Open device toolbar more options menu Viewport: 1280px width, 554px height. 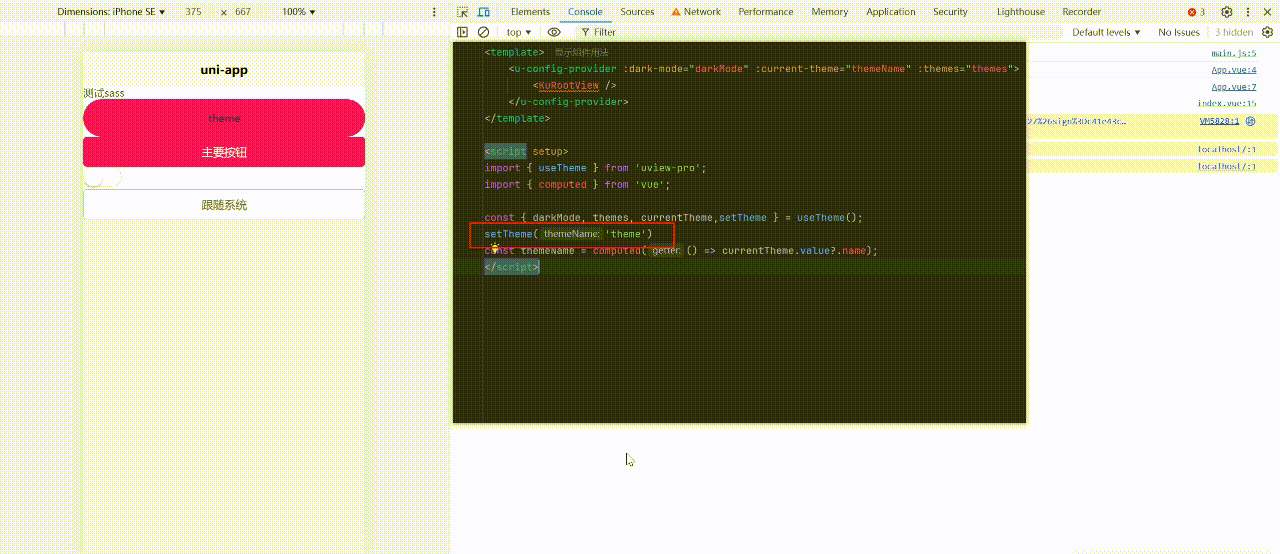coord(434,12)
